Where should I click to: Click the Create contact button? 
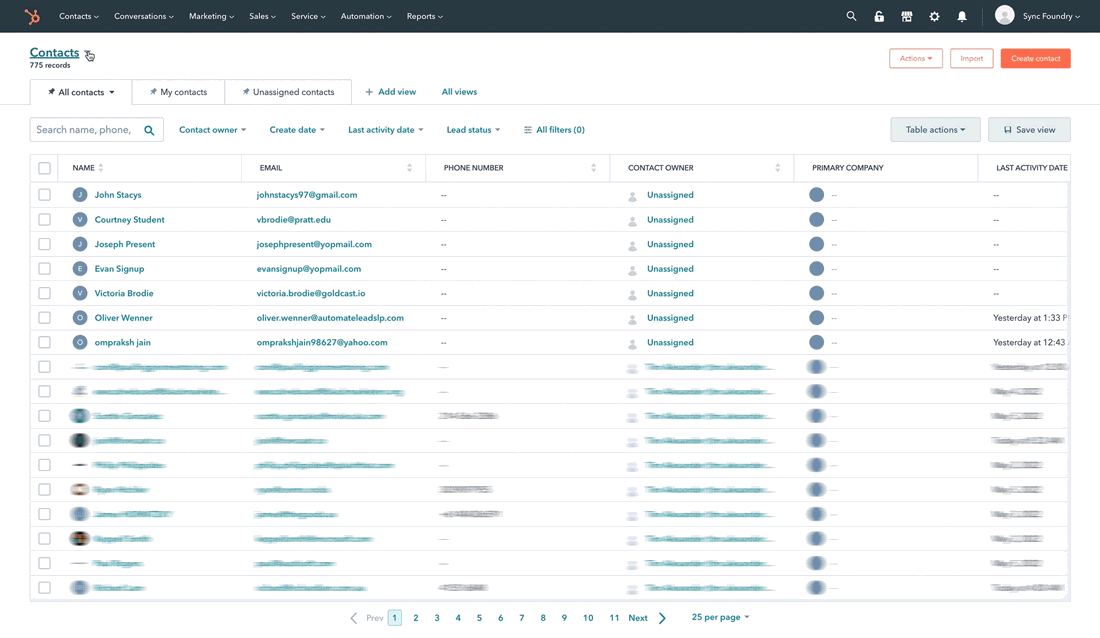(x=1035, y=58)
